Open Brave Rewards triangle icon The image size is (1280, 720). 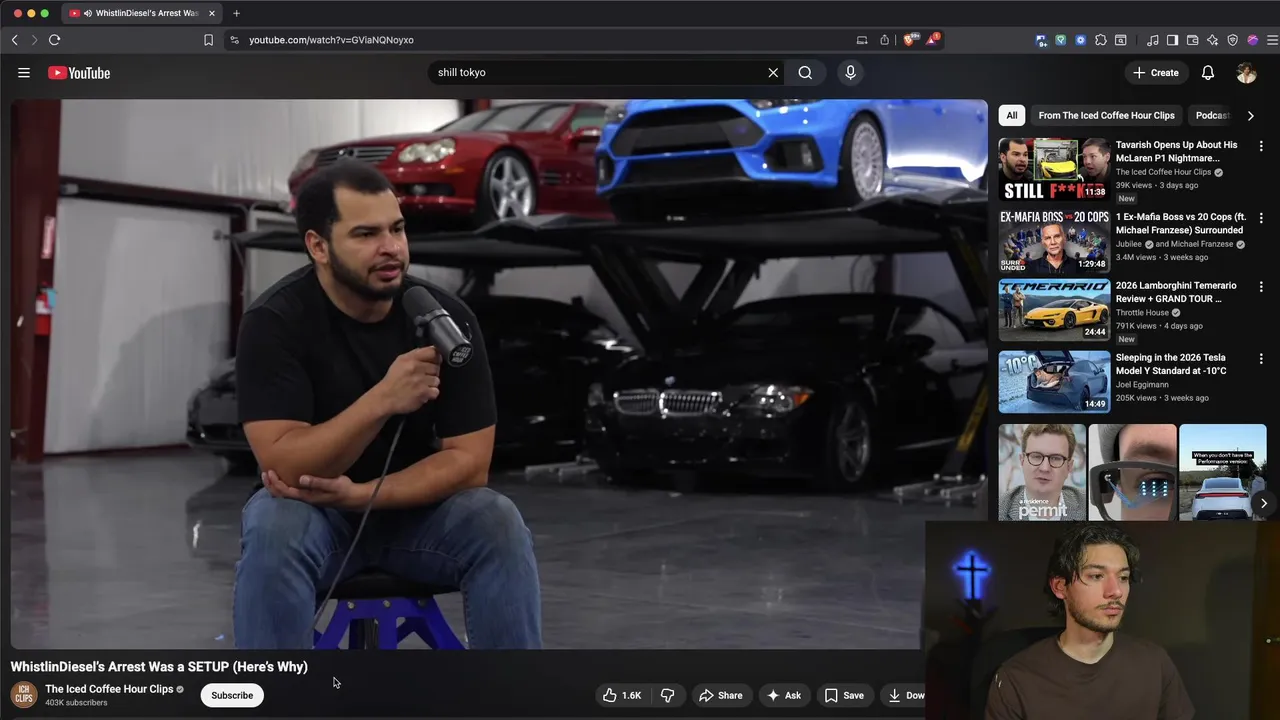coord(932,40)
